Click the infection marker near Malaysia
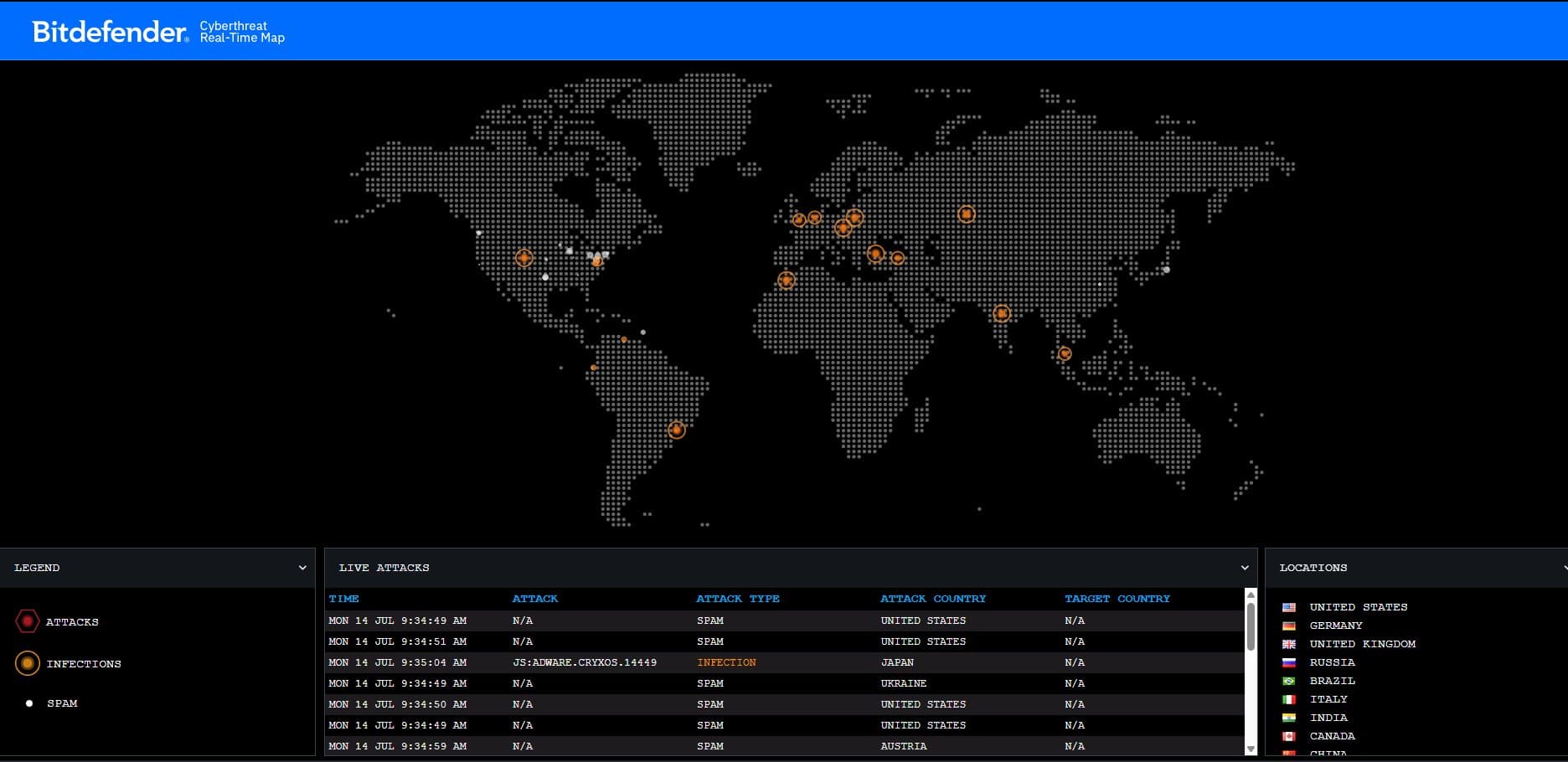 click(x=1065, y=353)
